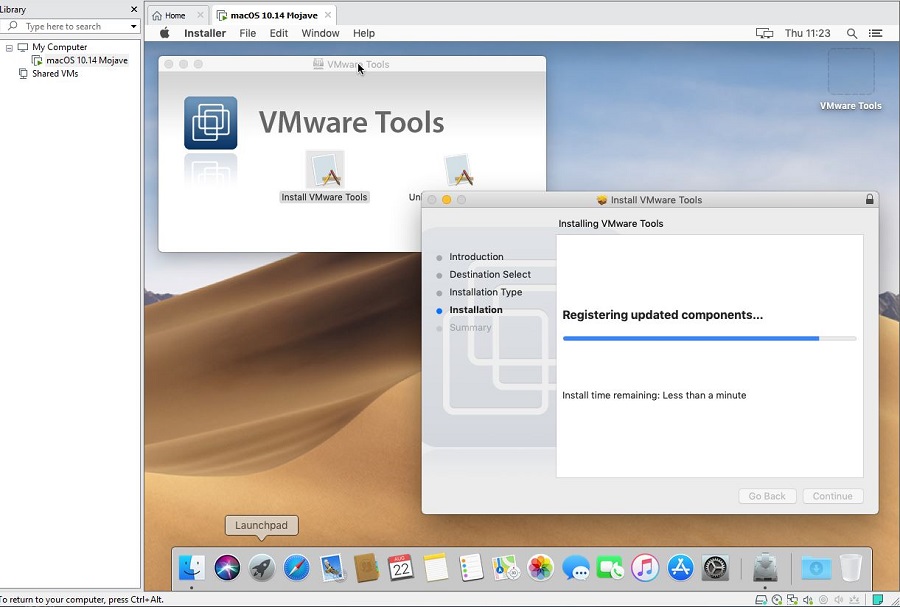This screenshot has width=900, height=607.
Task: Open the Maps app in Dock
Action: [506, 568]
